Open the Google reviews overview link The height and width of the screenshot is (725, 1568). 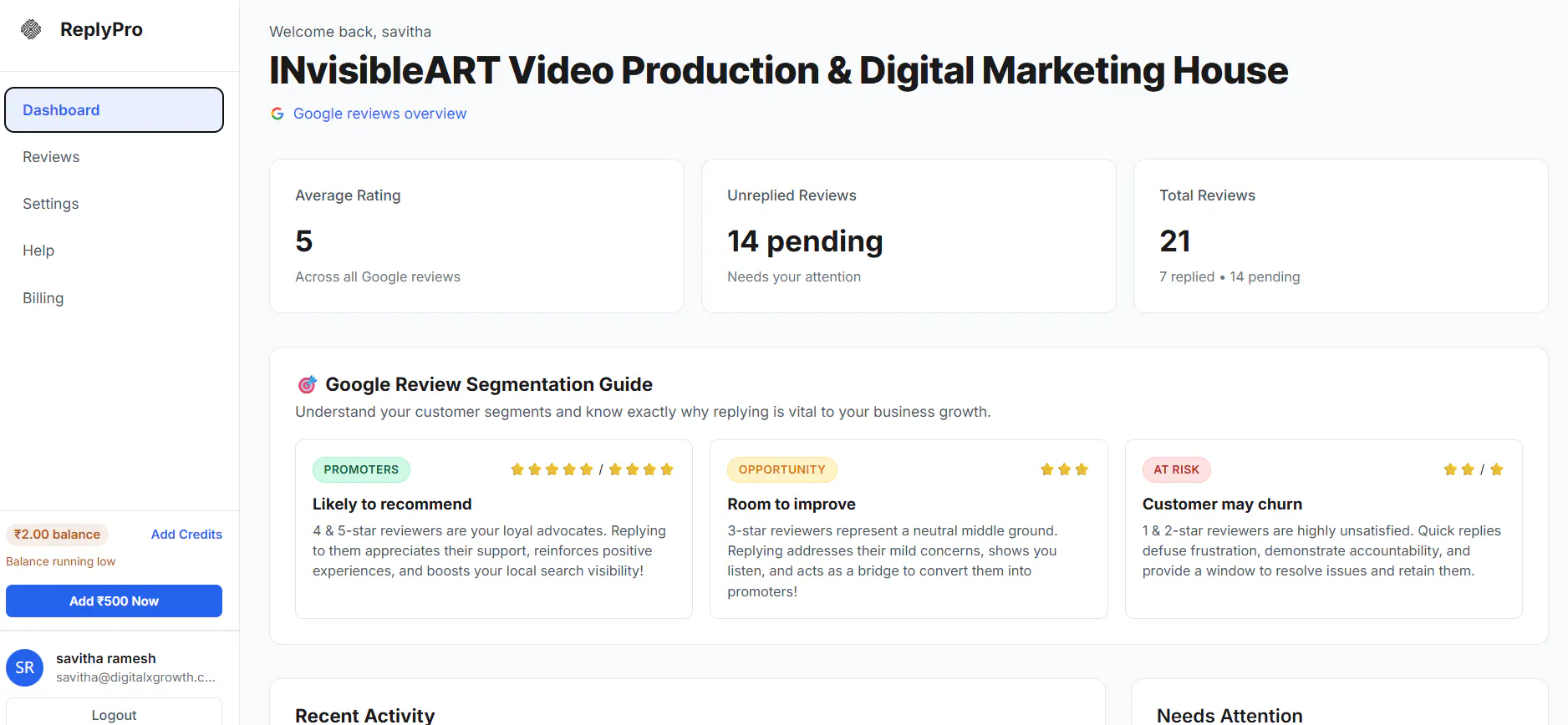379,114
